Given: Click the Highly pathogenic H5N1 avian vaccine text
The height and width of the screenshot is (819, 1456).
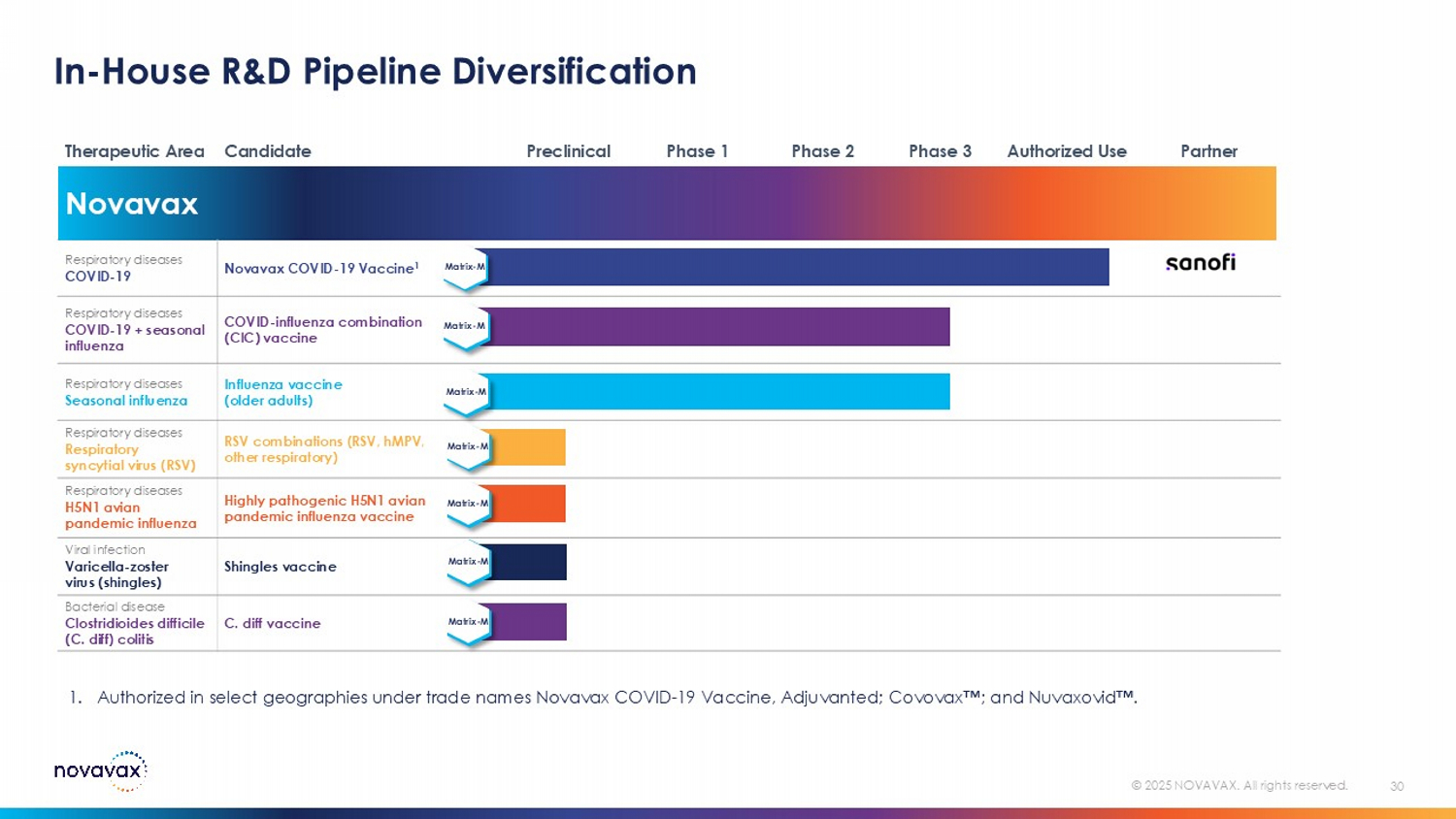Looking at the screenshot, I should point(324,508).
